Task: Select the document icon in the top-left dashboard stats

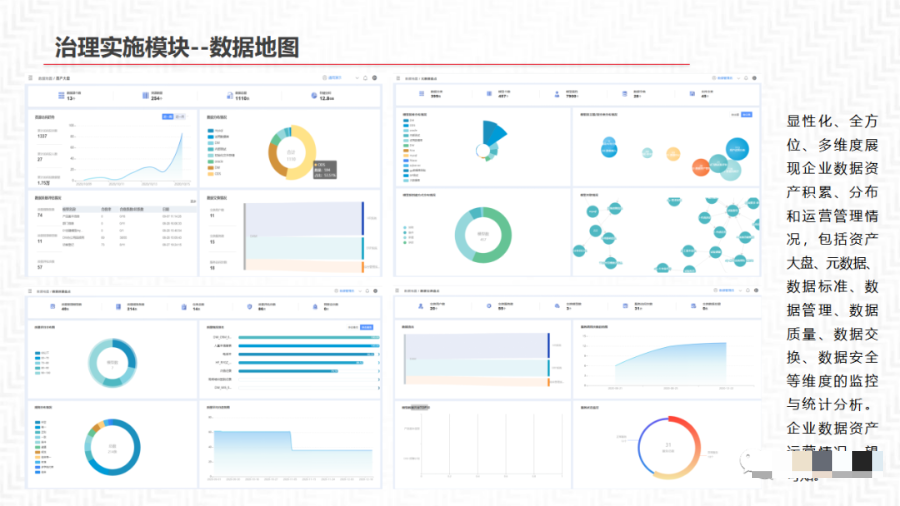Action: point(230,96)
